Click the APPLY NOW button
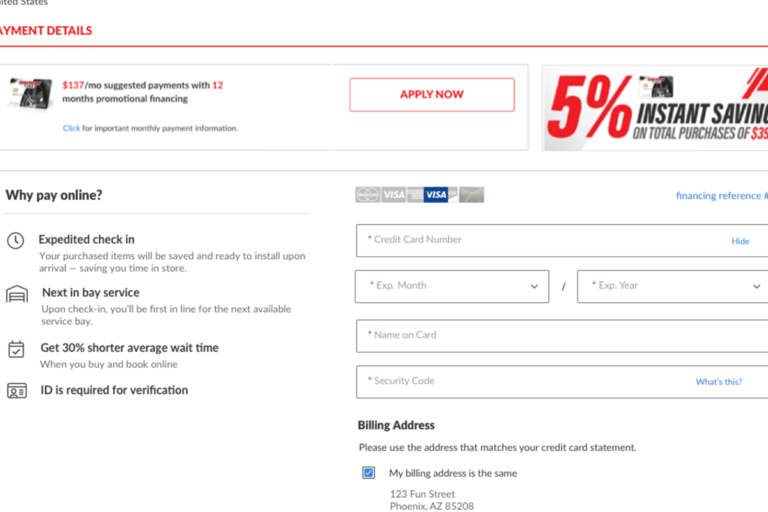 (x=432, y=95)
